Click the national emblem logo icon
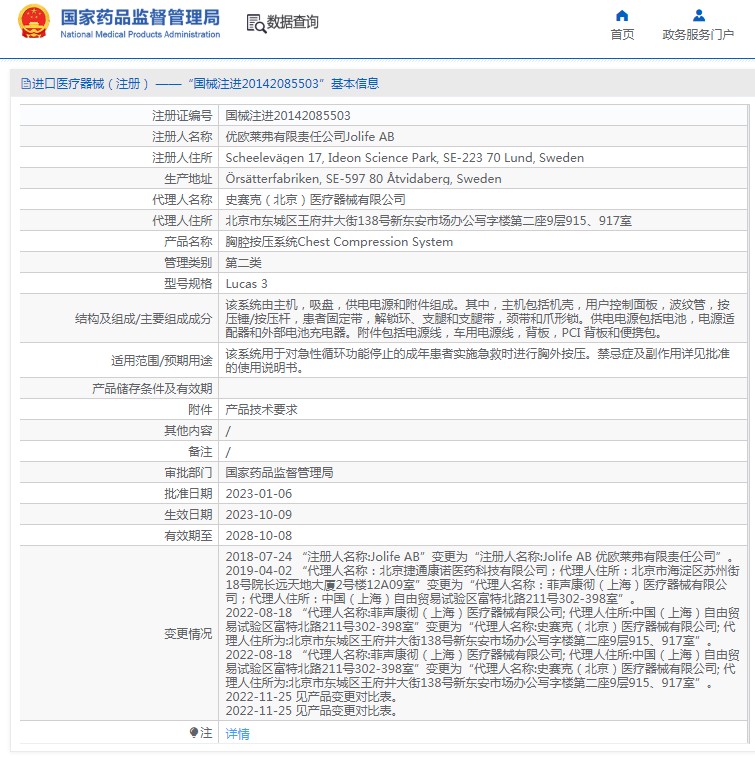755x758 pixels. 34,22
